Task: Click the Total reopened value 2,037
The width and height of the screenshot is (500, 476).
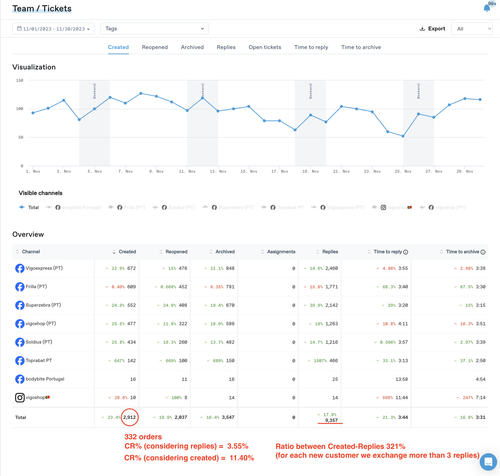Action: tap(181, 417)
